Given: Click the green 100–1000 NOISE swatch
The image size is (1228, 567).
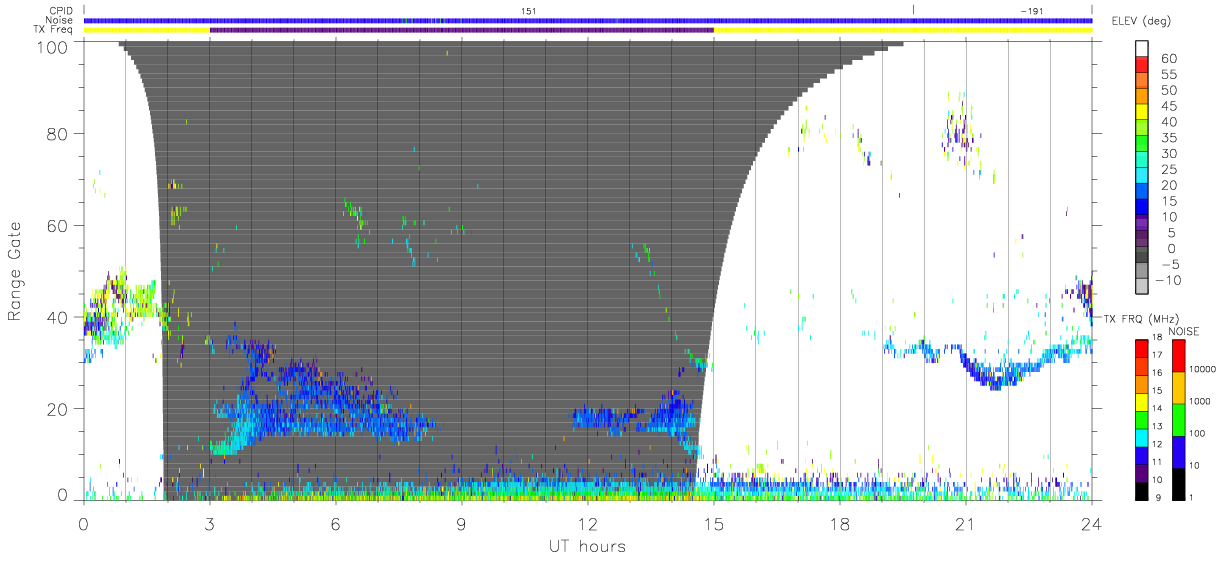Looking at the screenshot, I should tap(1177, 419).
